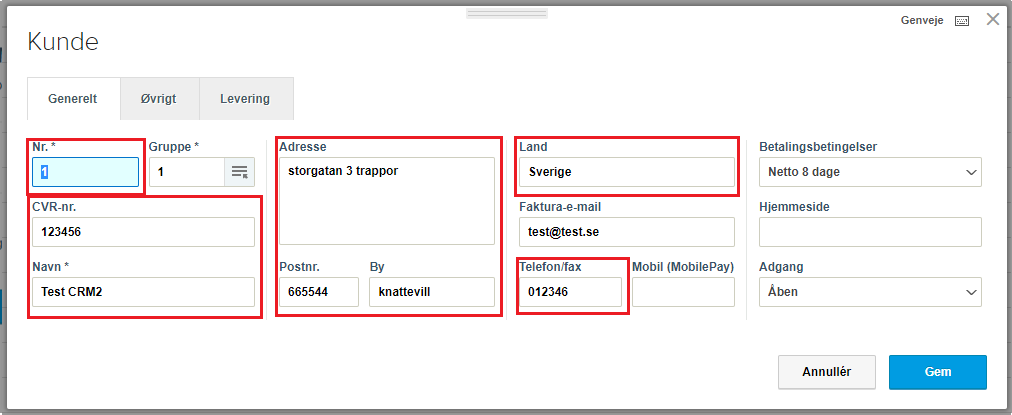
Task: Click into the Gruppe number field
Action: (186, 173)
